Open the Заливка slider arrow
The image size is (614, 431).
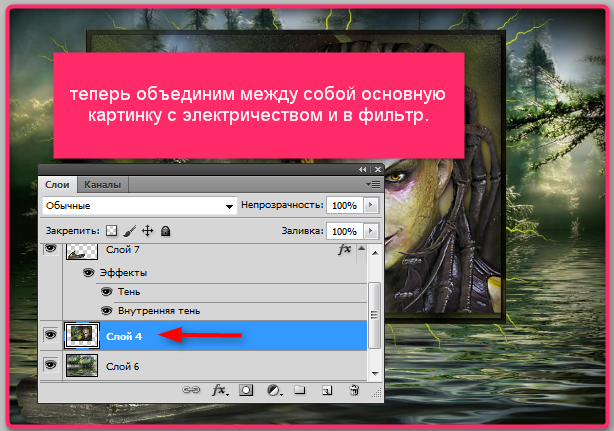[371, 231]
